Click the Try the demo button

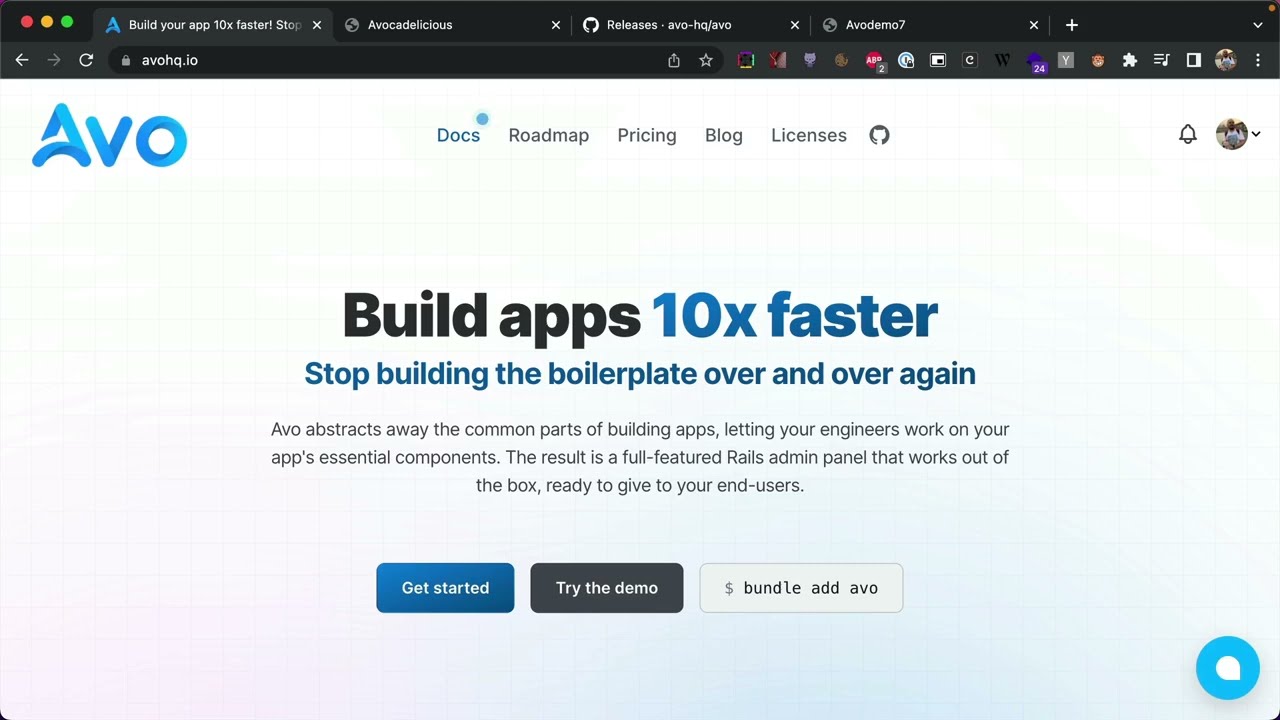(x=607, y=588)
